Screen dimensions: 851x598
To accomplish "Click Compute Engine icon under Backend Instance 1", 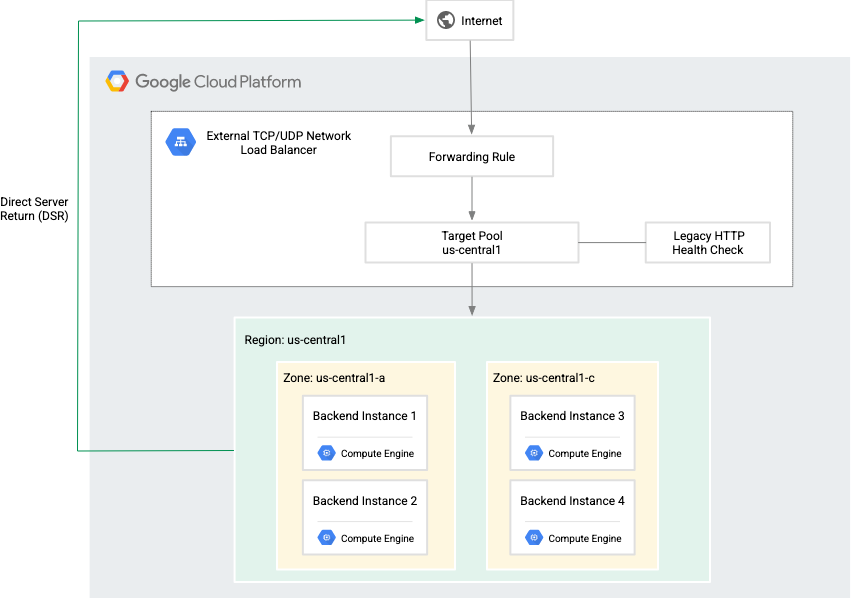I will pyautogui.click(x=326, y=453).
